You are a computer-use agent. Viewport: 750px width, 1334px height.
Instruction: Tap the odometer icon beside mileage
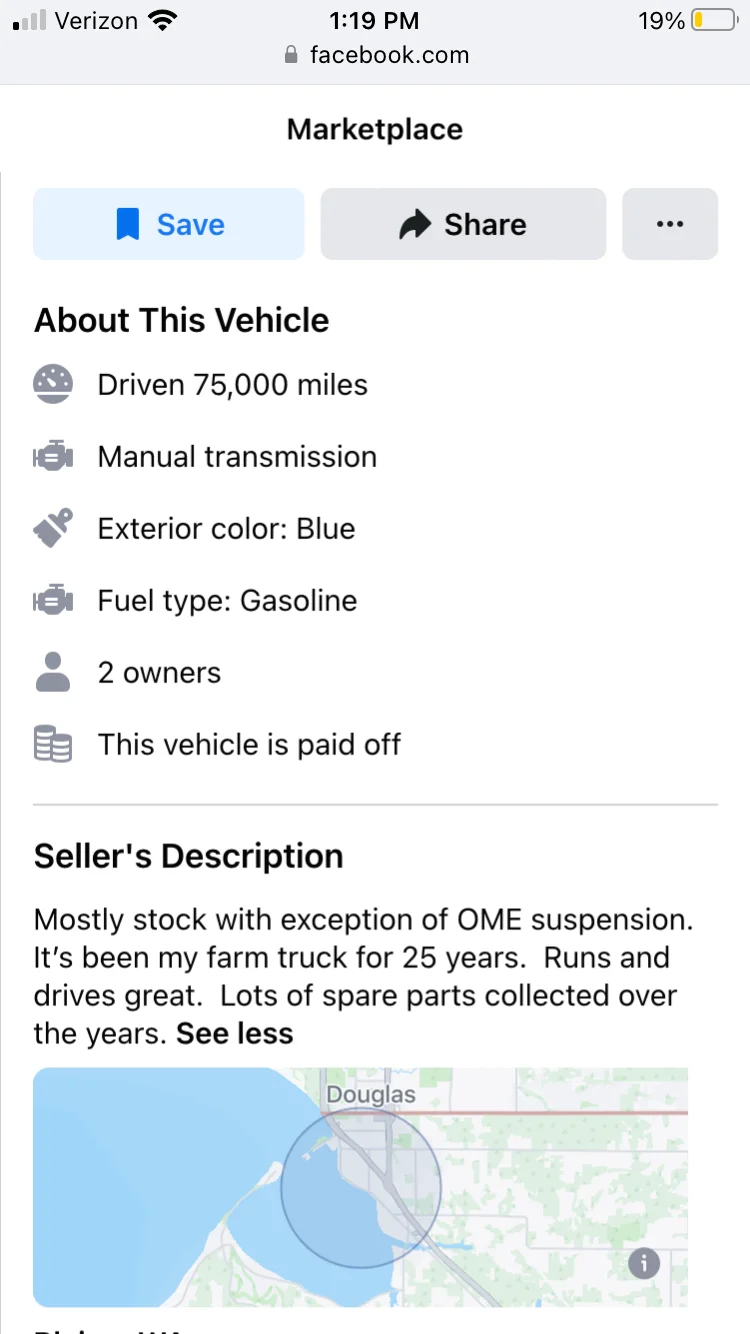coord(53,385)
